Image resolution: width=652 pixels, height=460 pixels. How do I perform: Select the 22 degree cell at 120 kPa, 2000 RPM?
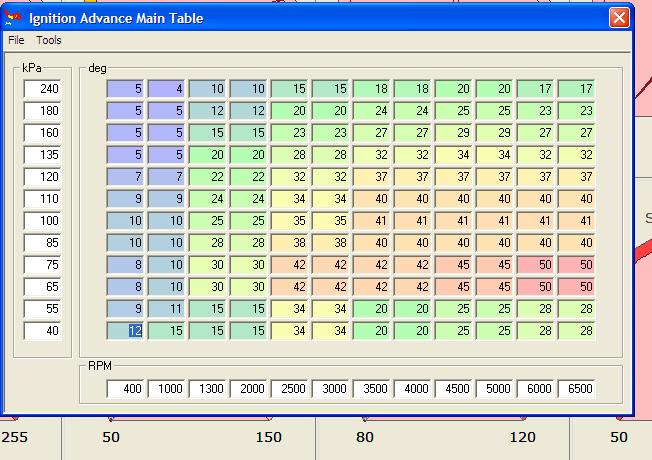(249, 177)
